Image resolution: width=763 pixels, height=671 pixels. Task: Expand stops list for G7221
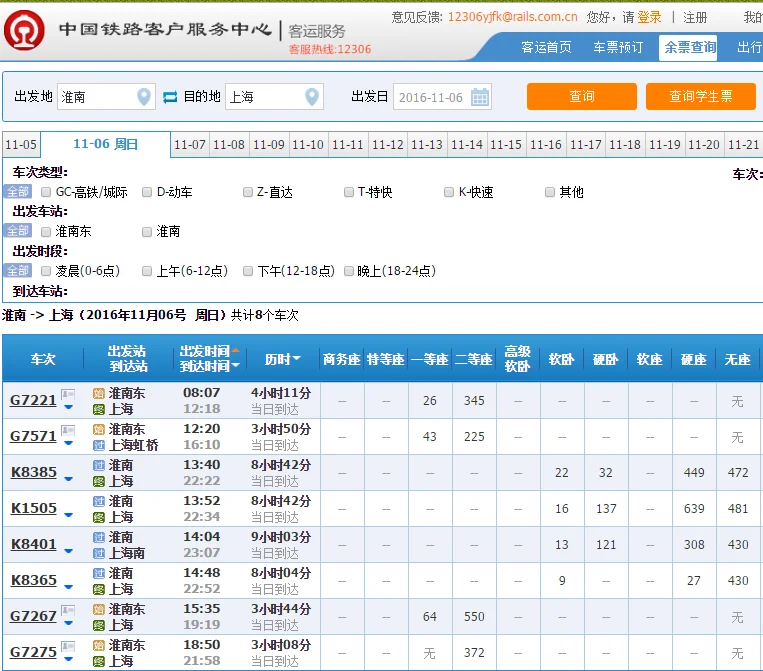(69, 407)
